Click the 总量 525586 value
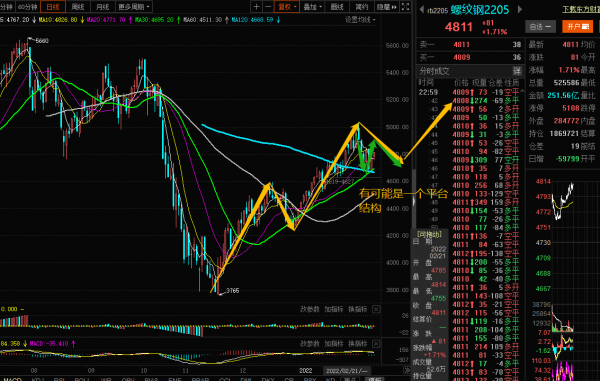Image resolution: width=600 pixels, height=381 pixels. point(566,83)
